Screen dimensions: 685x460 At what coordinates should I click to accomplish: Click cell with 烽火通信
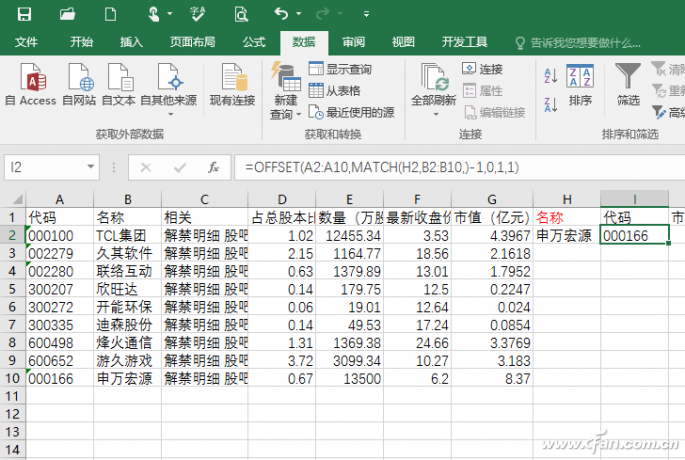pos(127,343)
